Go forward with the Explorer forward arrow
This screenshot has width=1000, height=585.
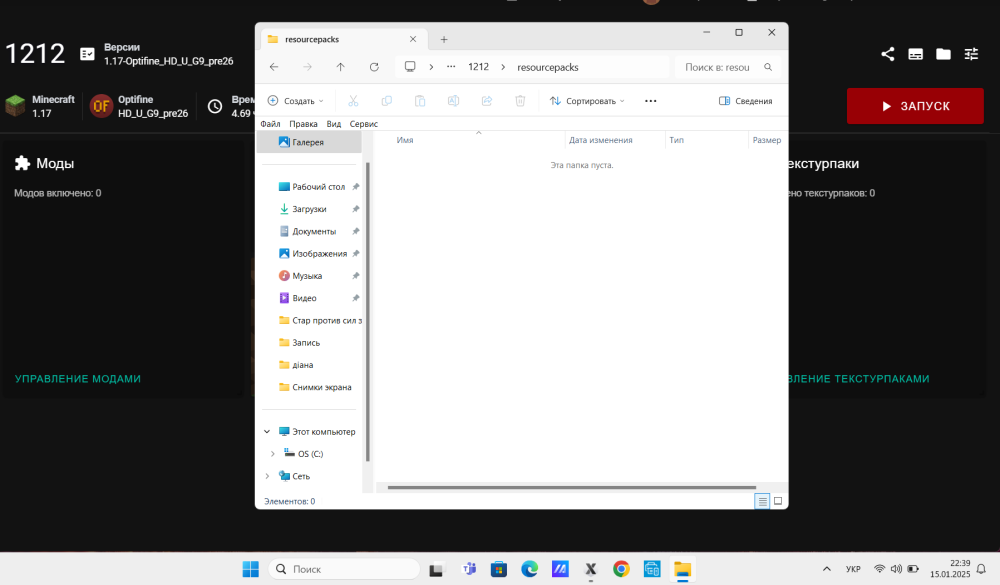point(307,67)
